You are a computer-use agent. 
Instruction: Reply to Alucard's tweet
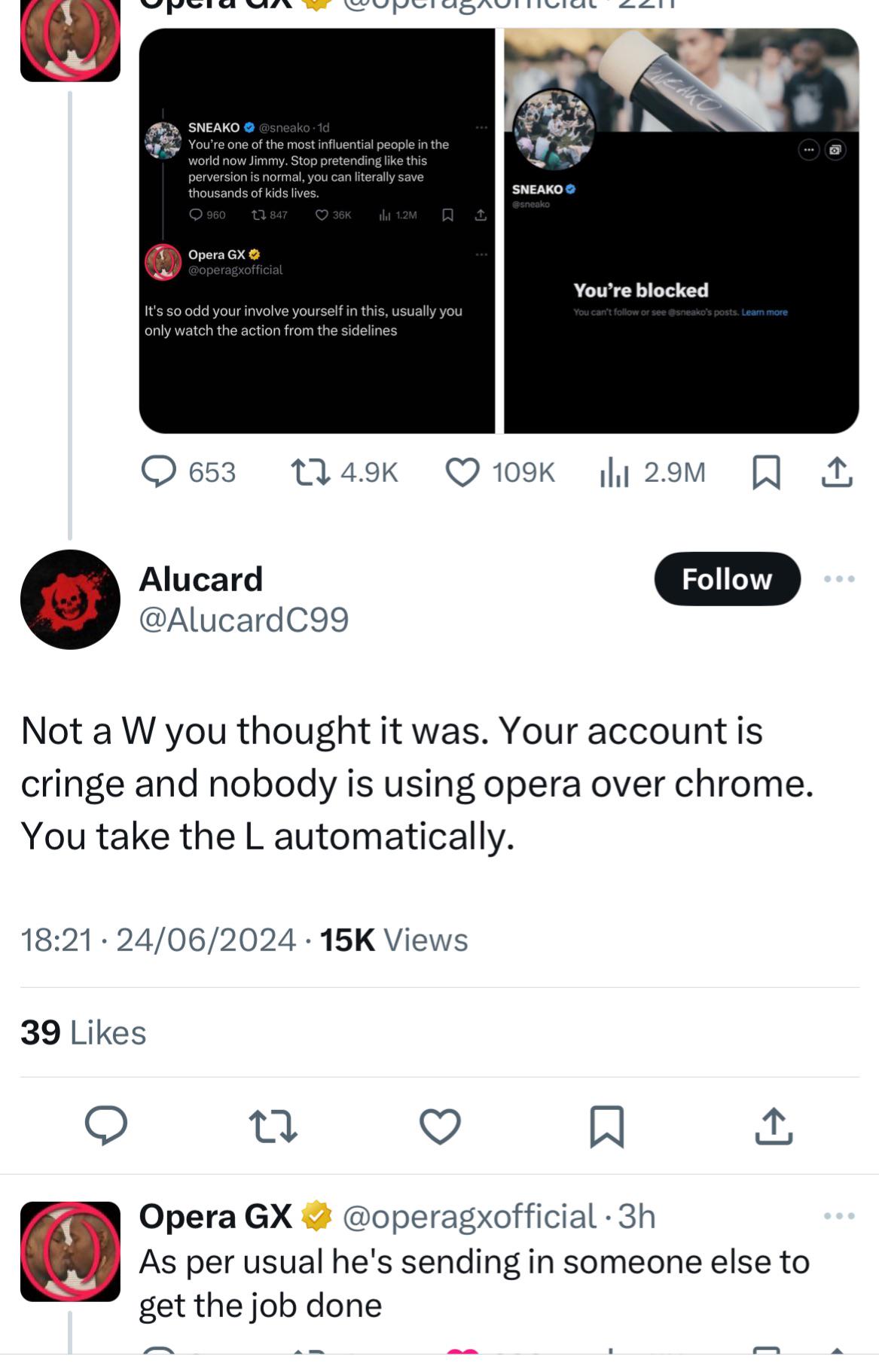click(106, 1126)
